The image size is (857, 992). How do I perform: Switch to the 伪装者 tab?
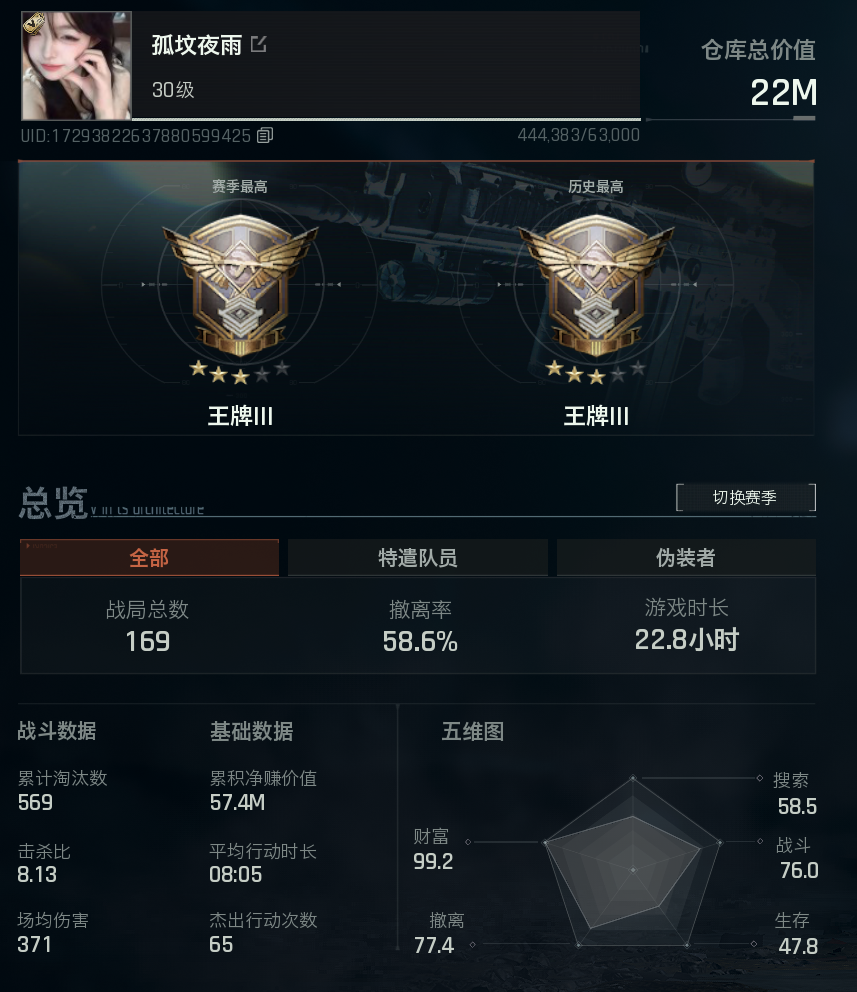(686, 557)
